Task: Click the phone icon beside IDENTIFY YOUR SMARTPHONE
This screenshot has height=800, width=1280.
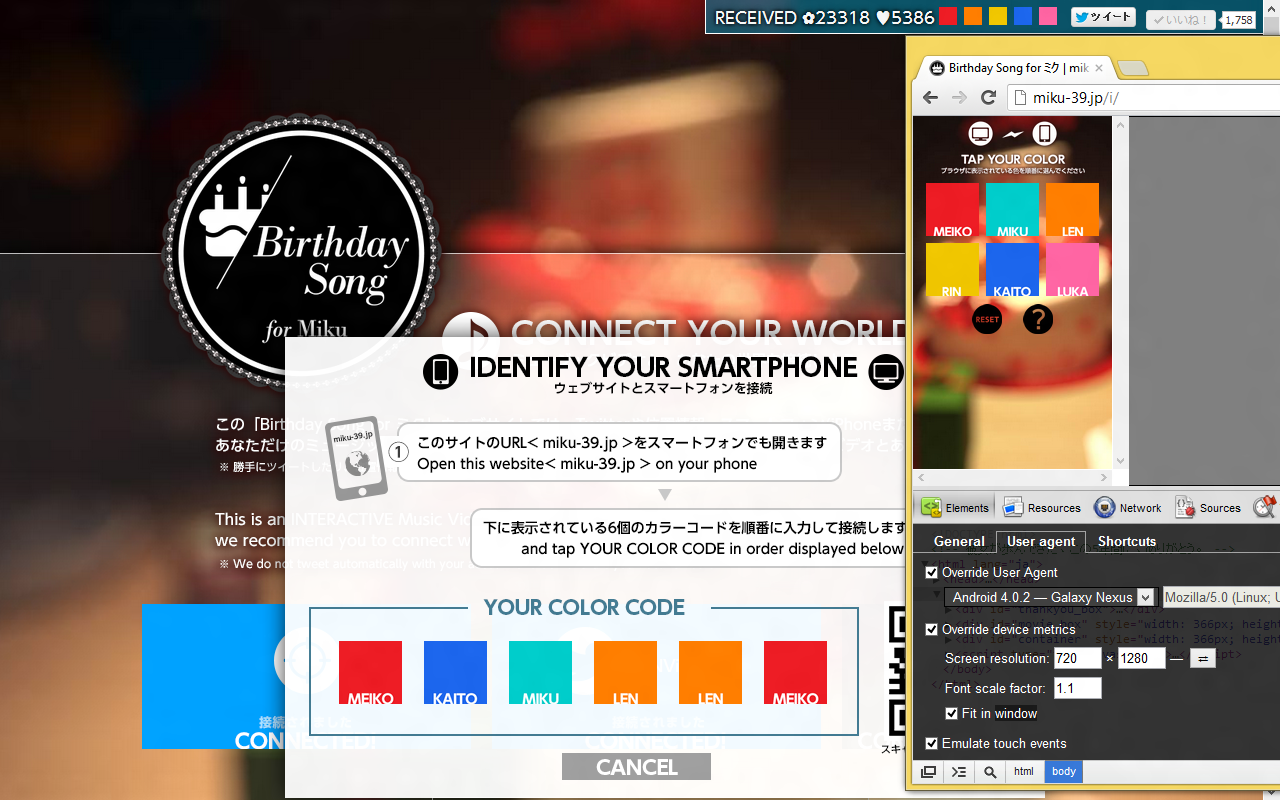Action: coord(440,371)
